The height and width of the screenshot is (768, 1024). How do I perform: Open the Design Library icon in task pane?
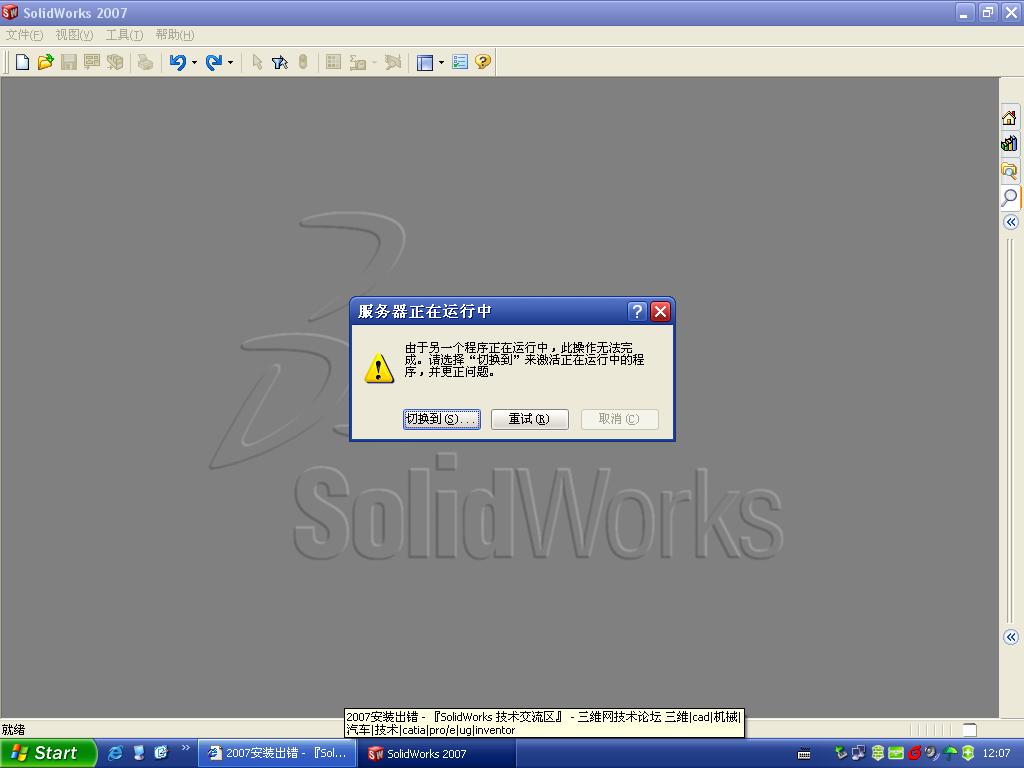point(1009,144)
